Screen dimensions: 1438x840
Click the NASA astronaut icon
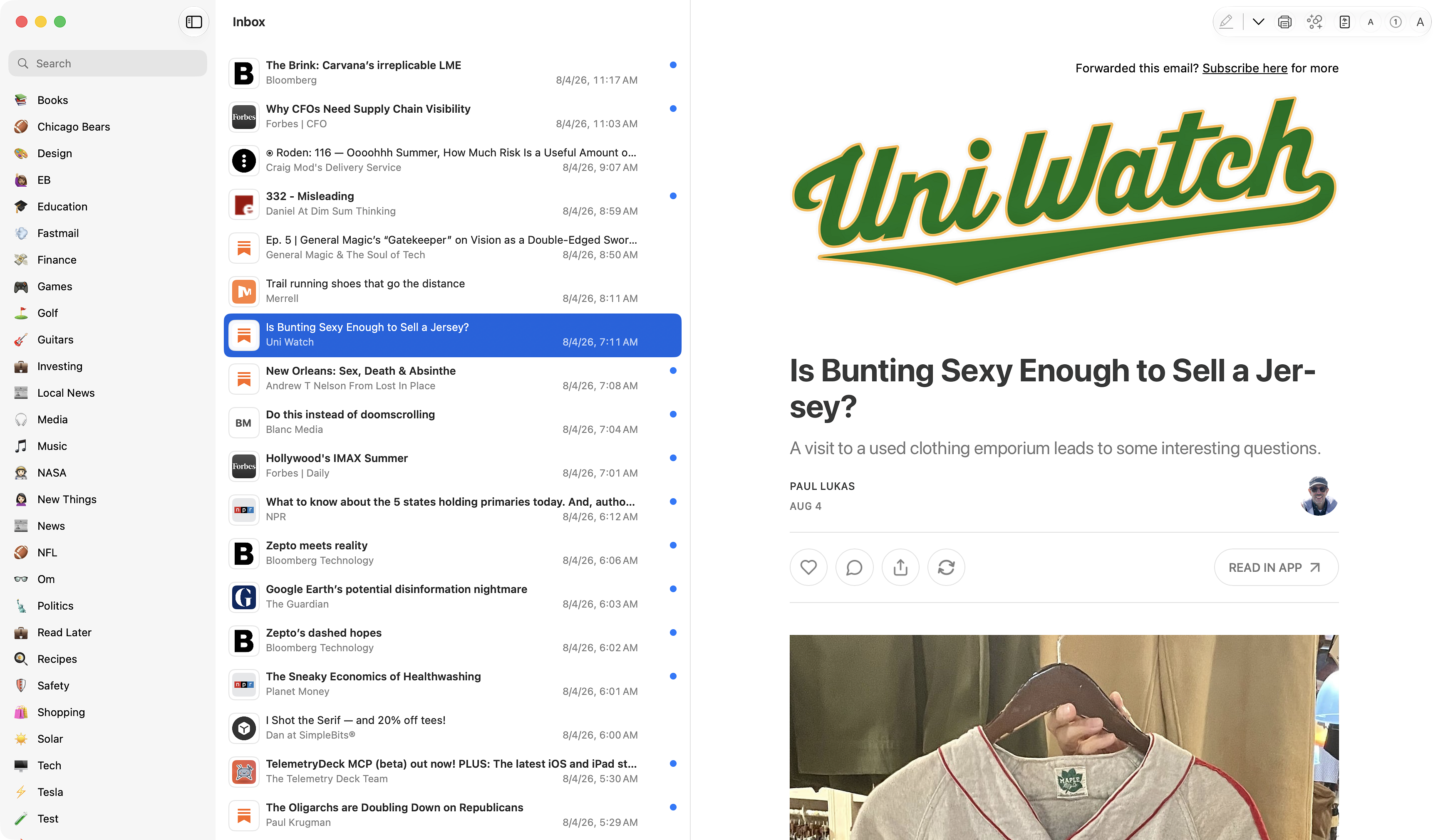(x=21, y=473)
